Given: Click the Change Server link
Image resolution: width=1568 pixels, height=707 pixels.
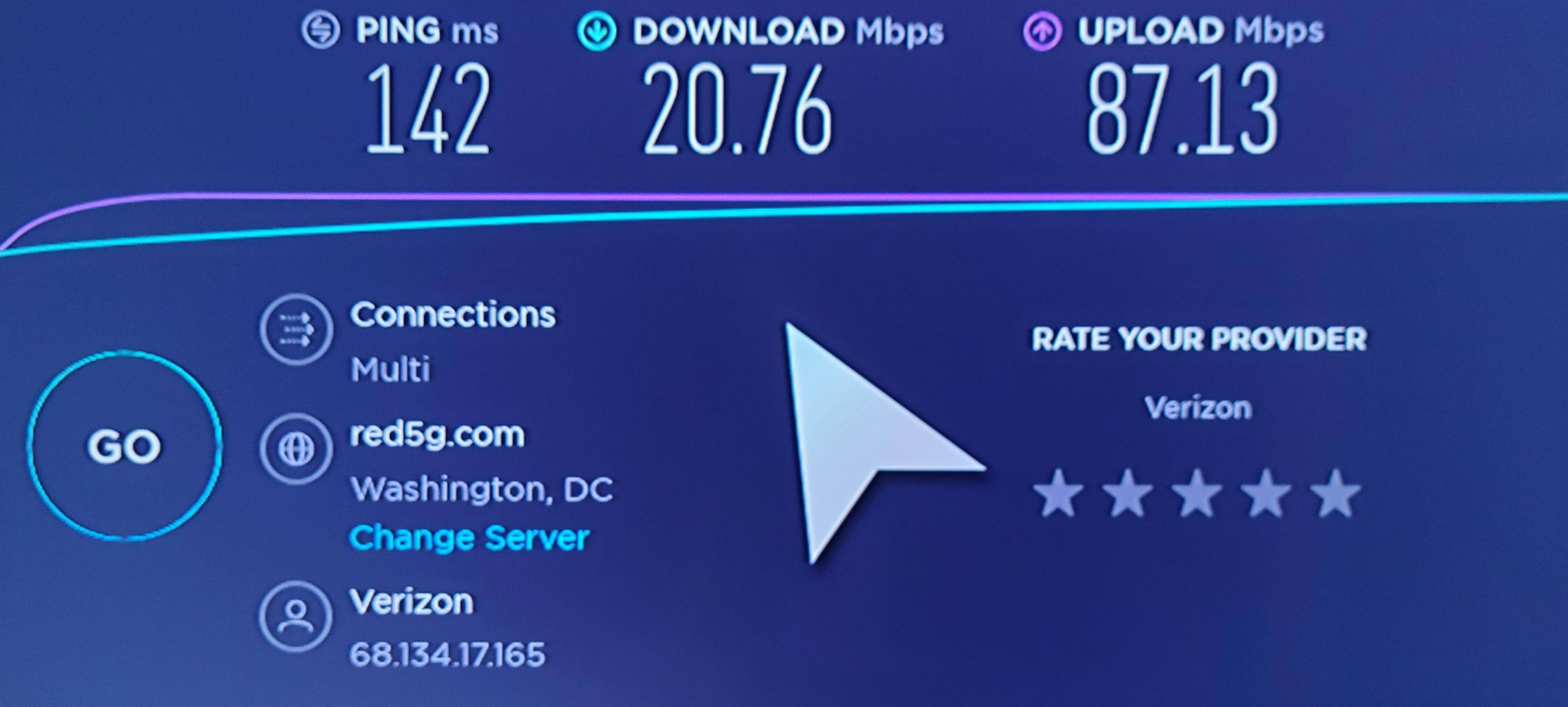Looking at the screenshot, I should [x=469, y=538].
